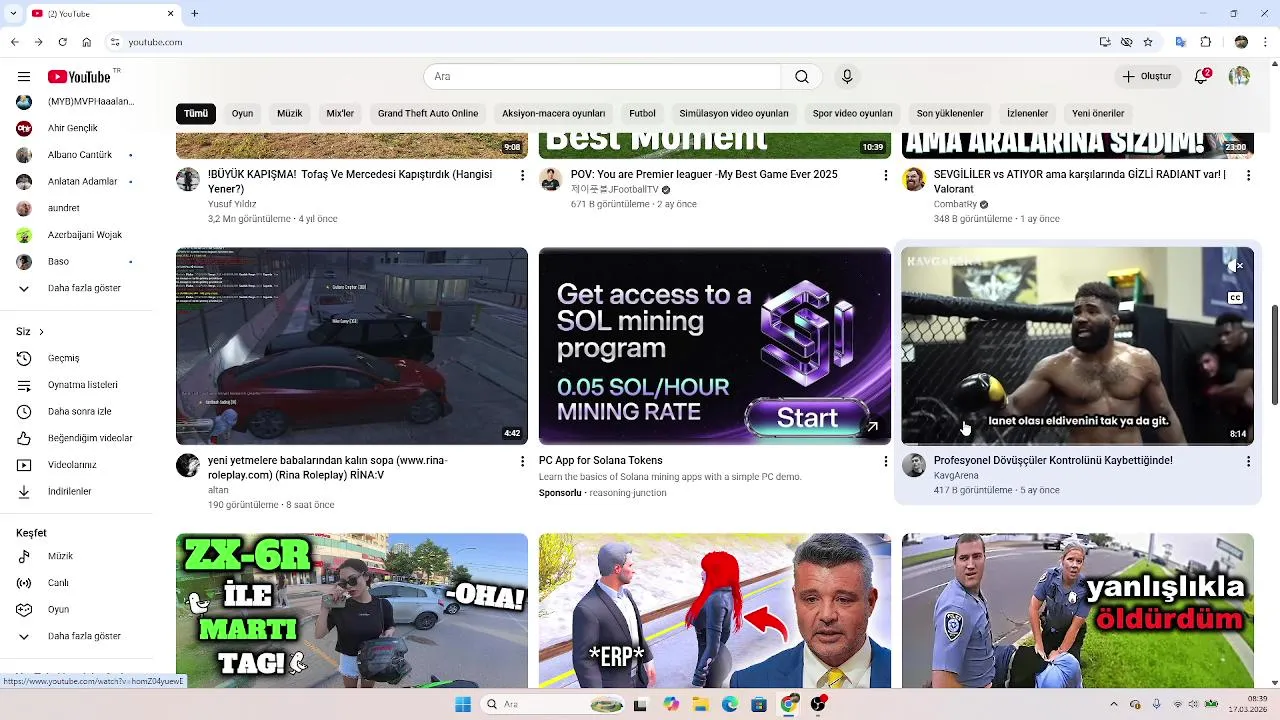Click the browser home icon
The width and height of the screenshot is (1280, 720).
87,42
